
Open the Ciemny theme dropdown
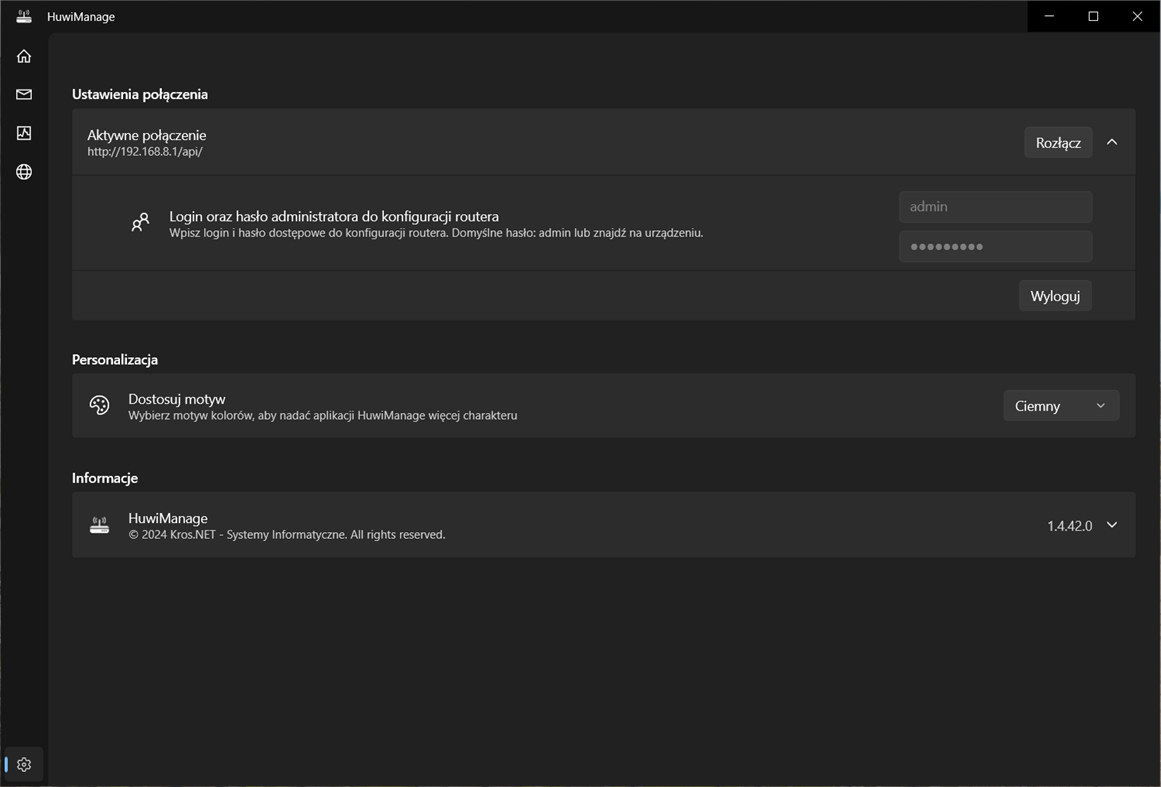1061,405
